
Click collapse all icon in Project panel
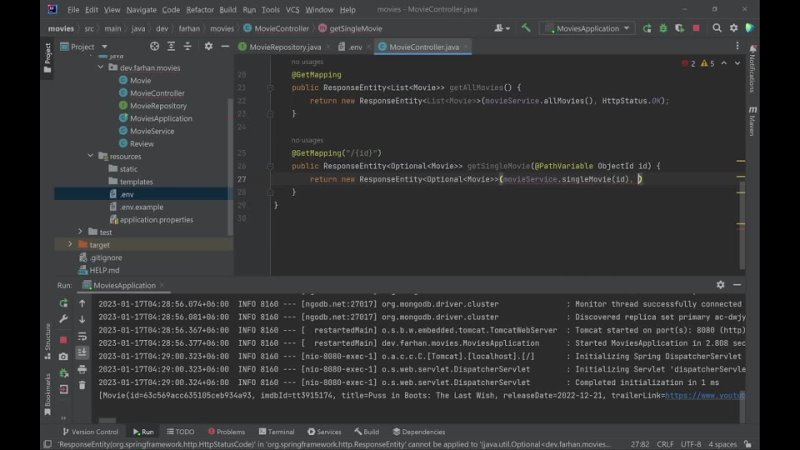pos(187,46)
